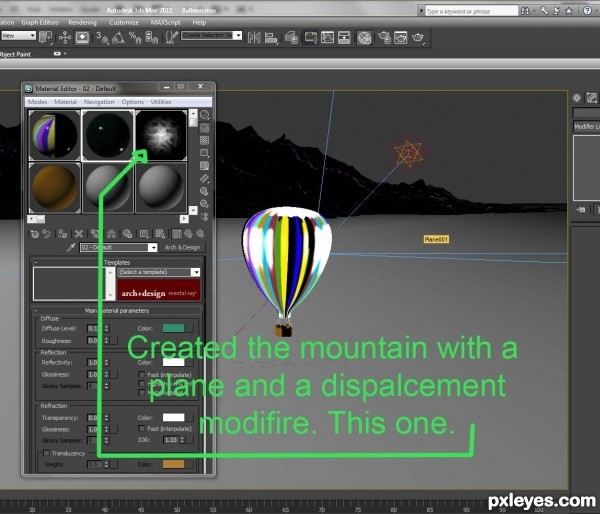Open the Schematic View icon
This screenshot has height=514, width=600.
point(344,38)
